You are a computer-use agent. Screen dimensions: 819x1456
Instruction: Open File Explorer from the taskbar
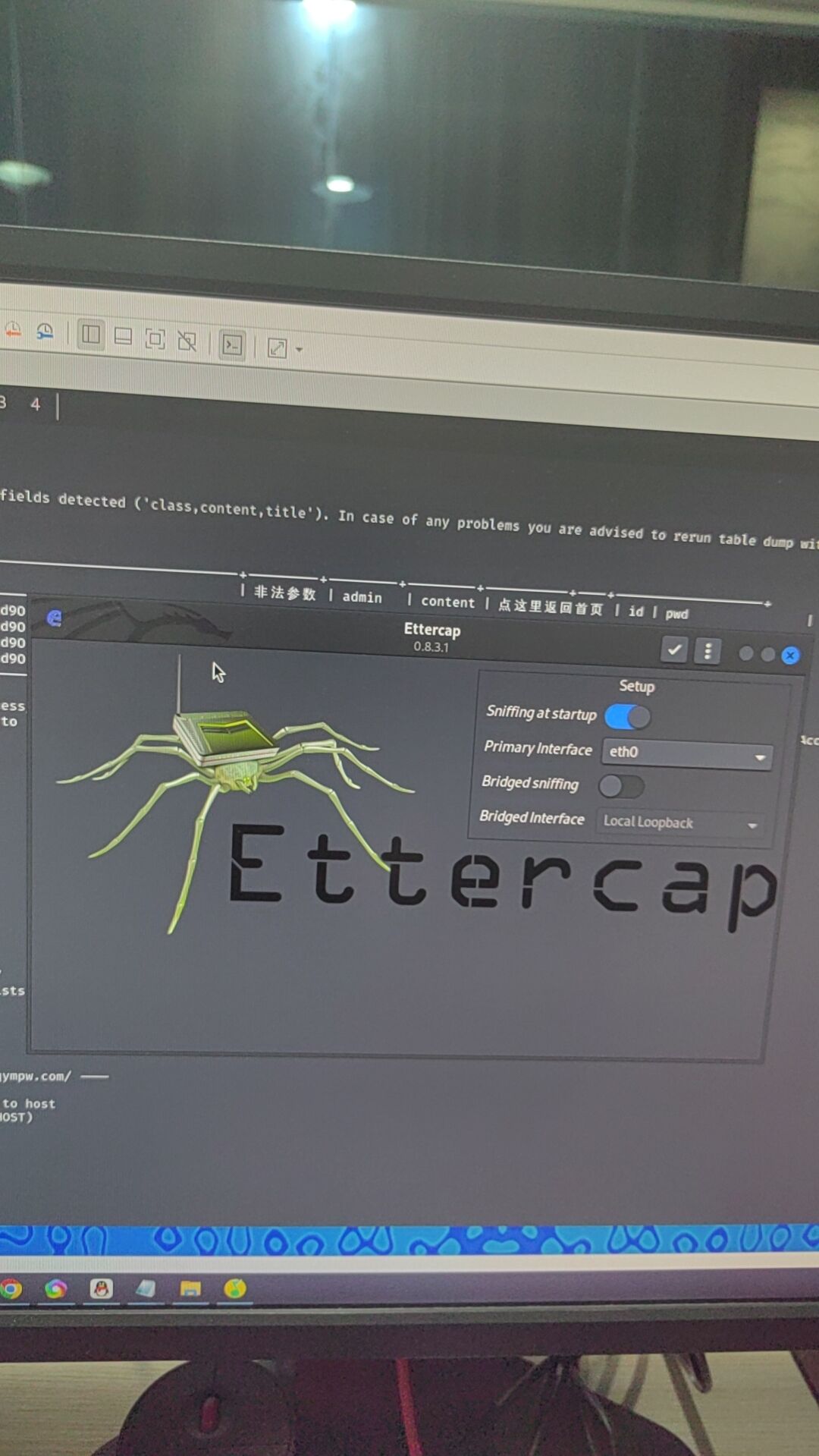click(x=190, y=1288)
